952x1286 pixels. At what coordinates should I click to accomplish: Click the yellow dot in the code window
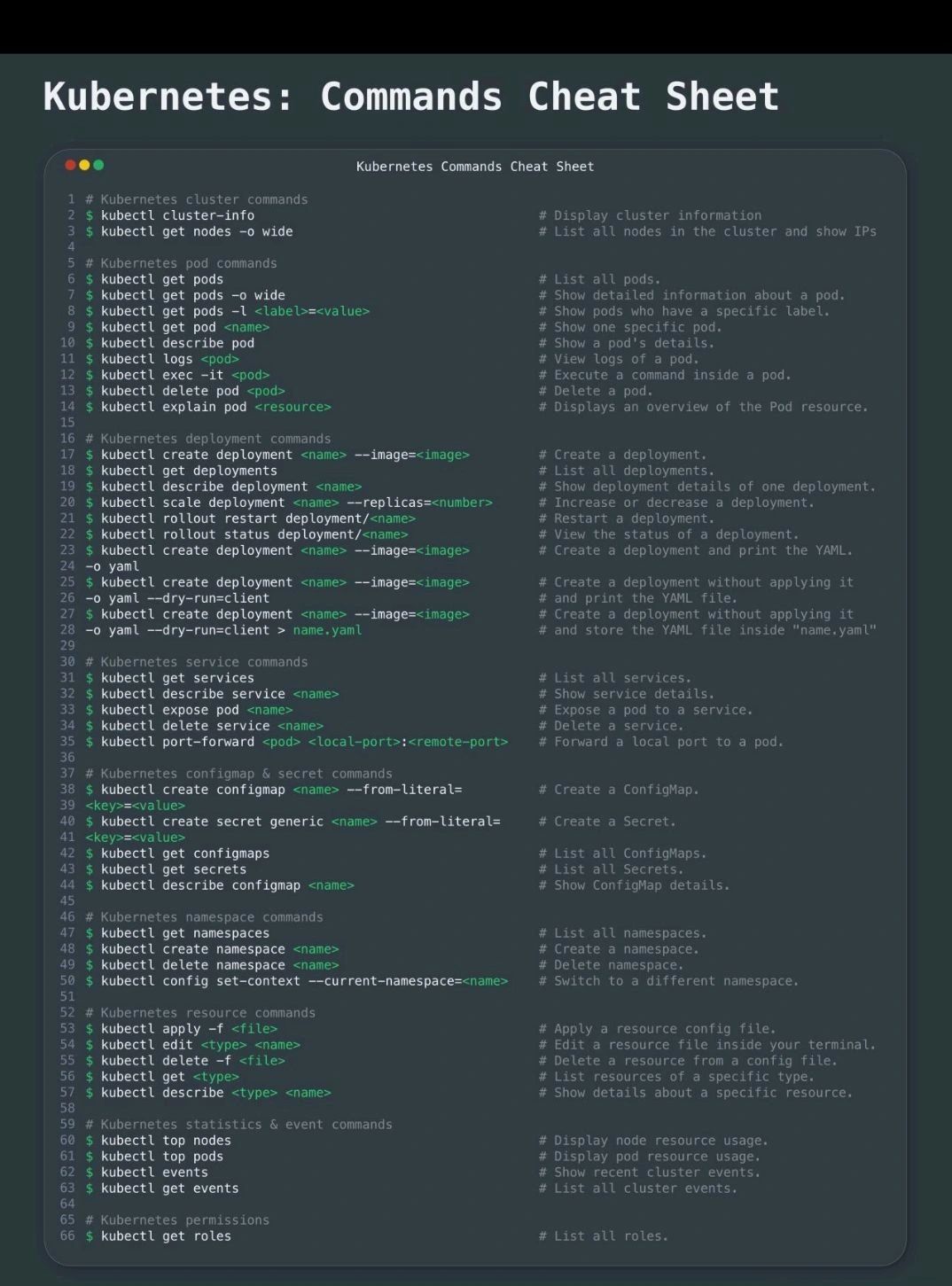click(x=84, y=165)
